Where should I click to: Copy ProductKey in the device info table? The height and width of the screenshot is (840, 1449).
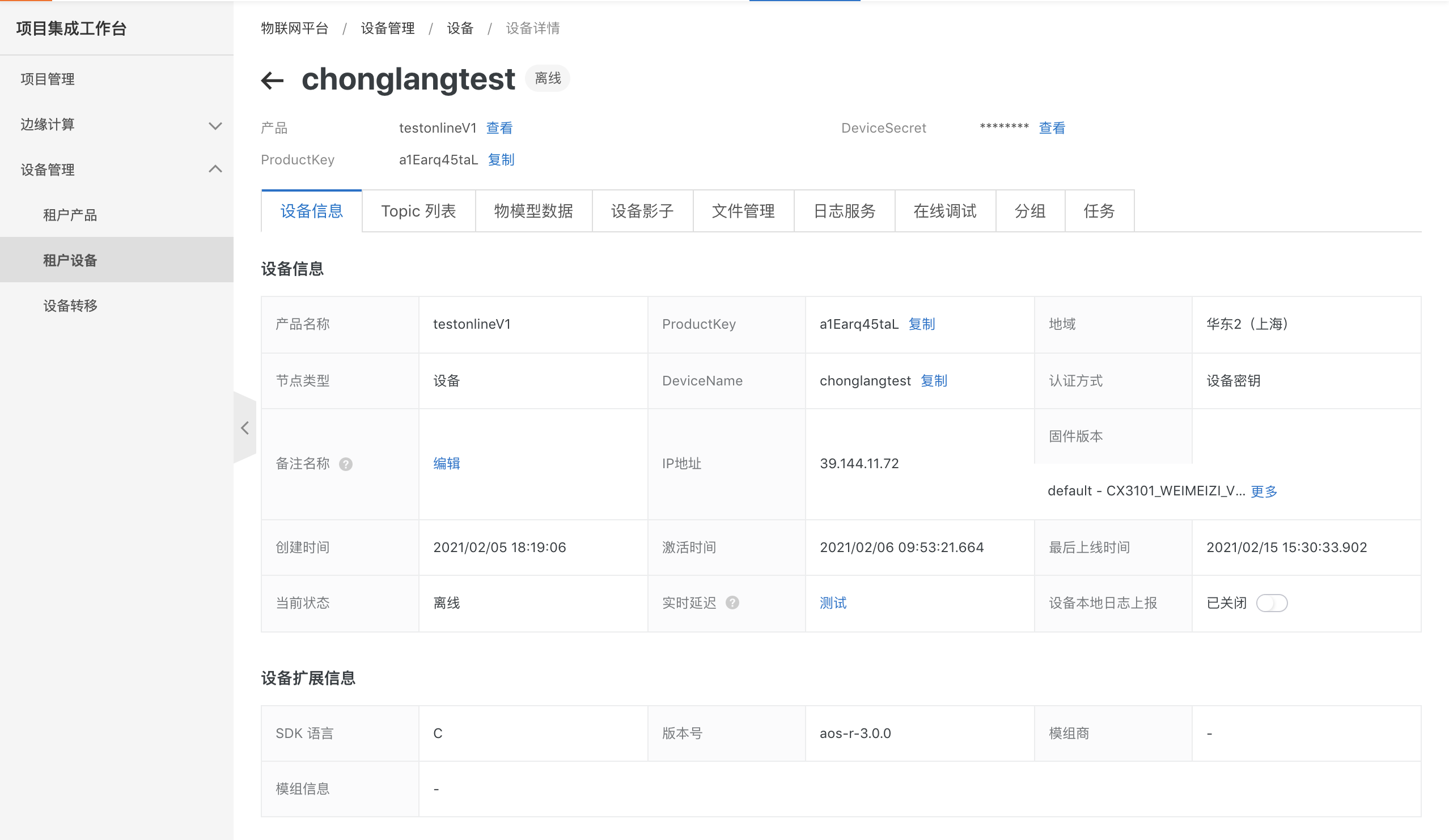pos(922,324)
